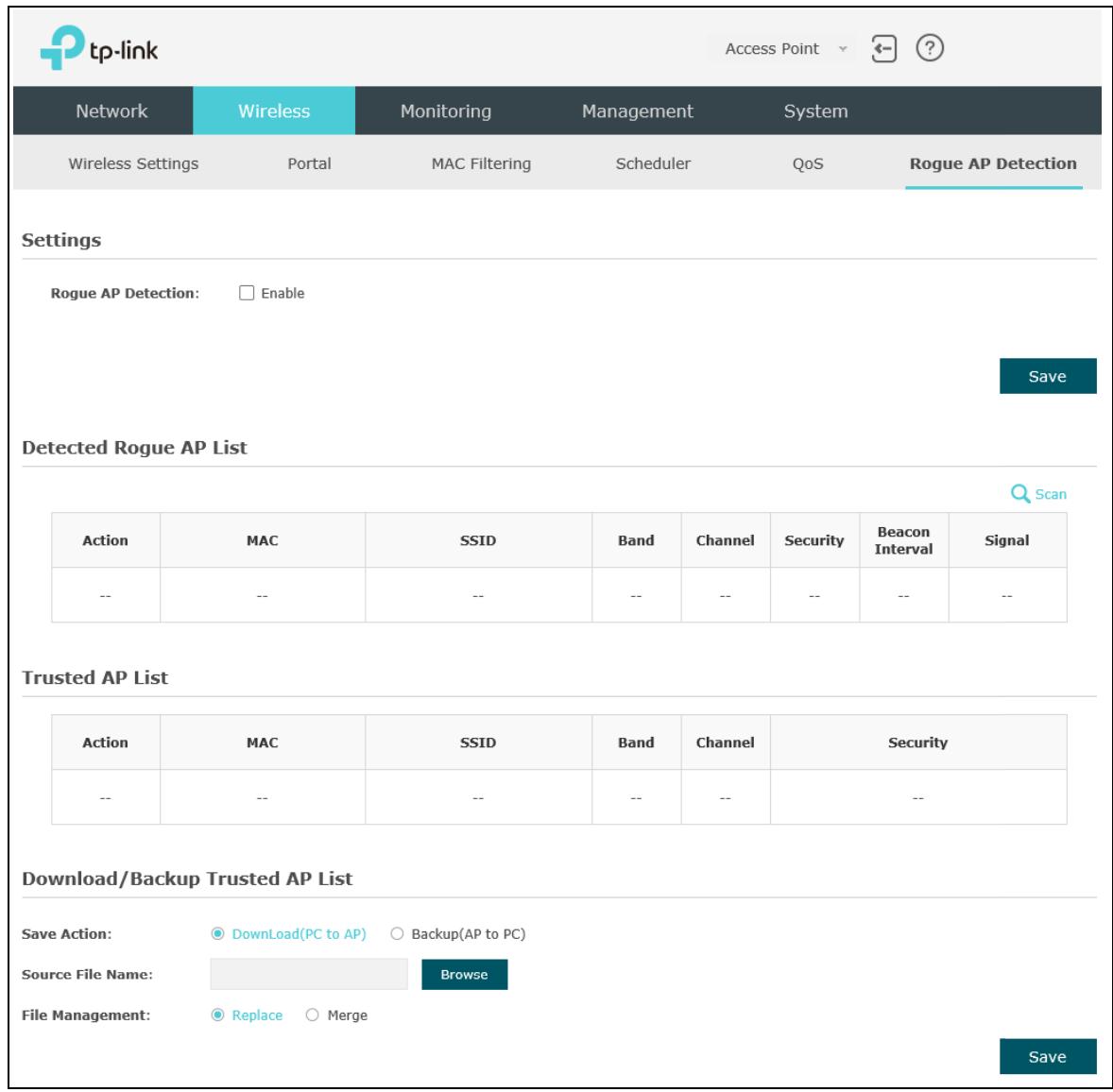Click the Source File Name field

click(309, 974)
